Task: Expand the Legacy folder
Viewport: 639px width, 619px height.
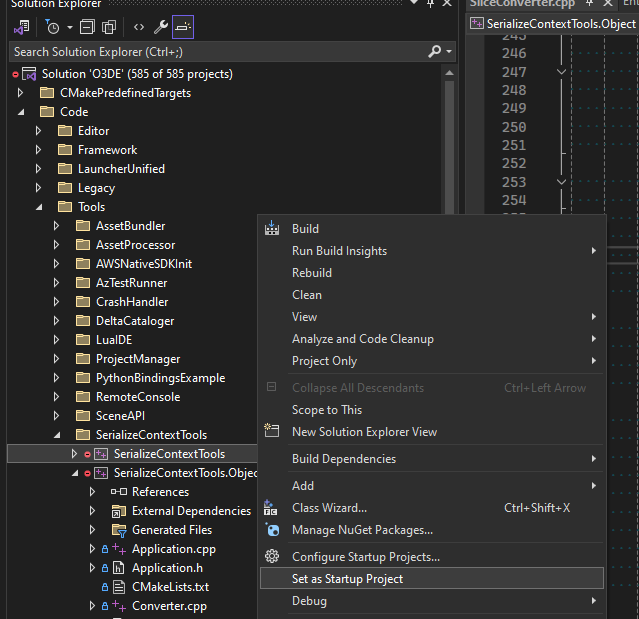Action: (38, 188)
